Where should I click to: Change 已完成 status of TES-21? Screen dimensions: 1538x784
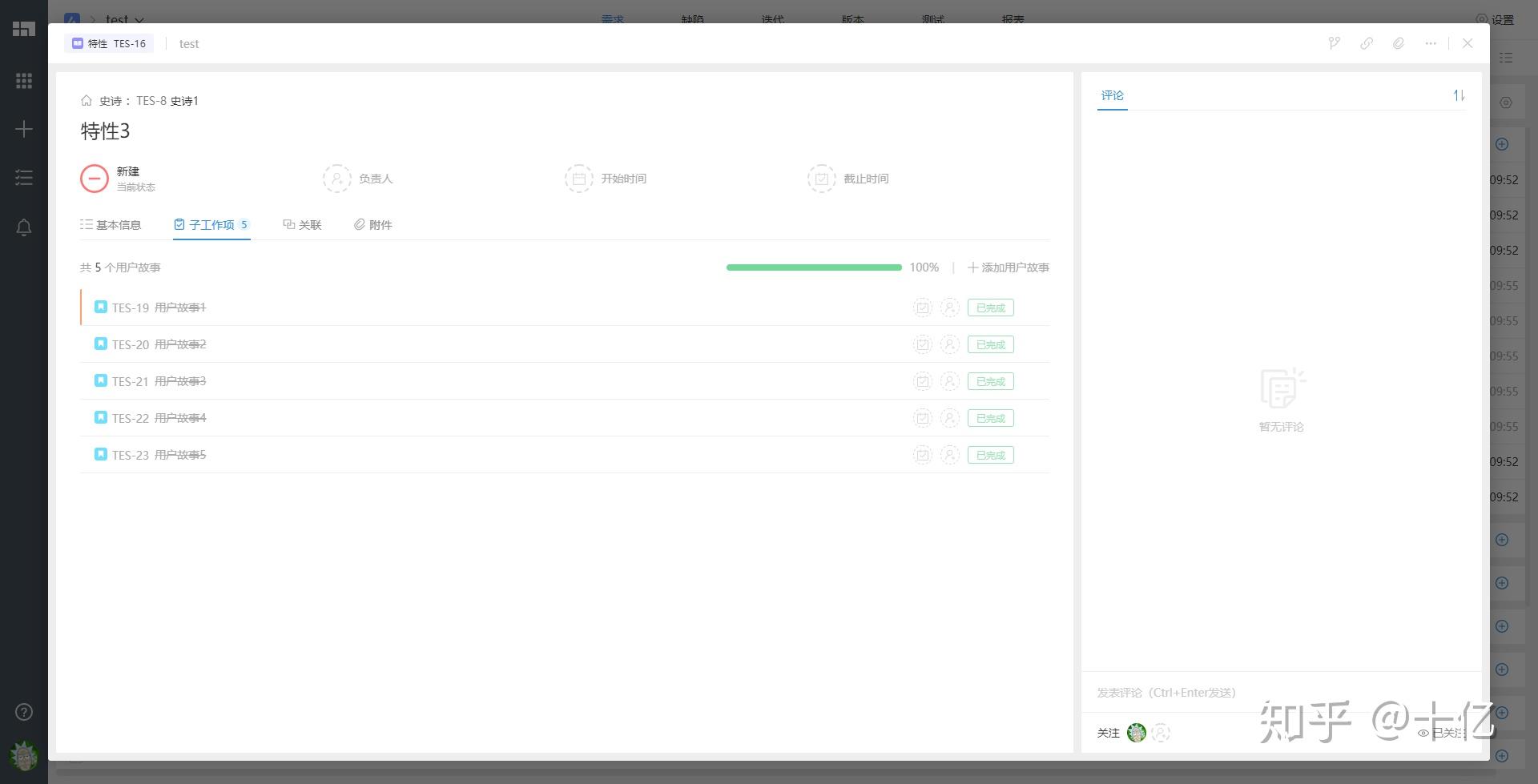coord(991,381)
